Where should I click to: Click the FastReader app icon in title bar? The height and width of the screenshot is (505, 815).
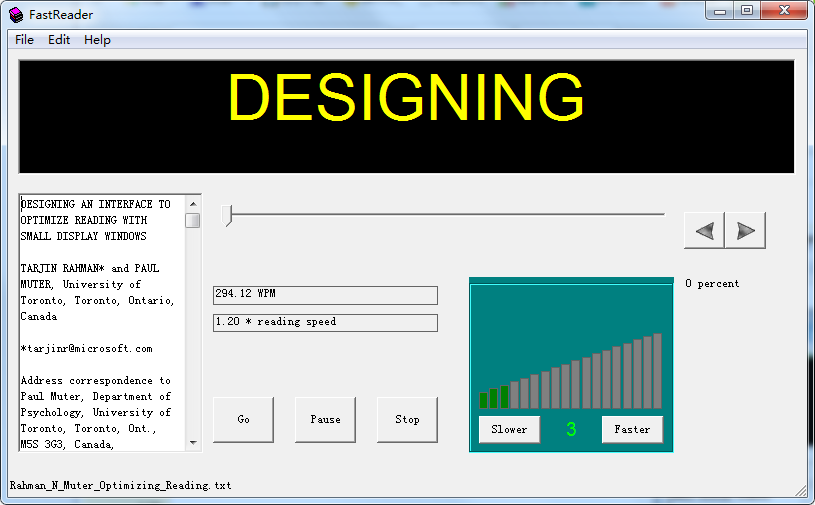(x=15, y=14)
